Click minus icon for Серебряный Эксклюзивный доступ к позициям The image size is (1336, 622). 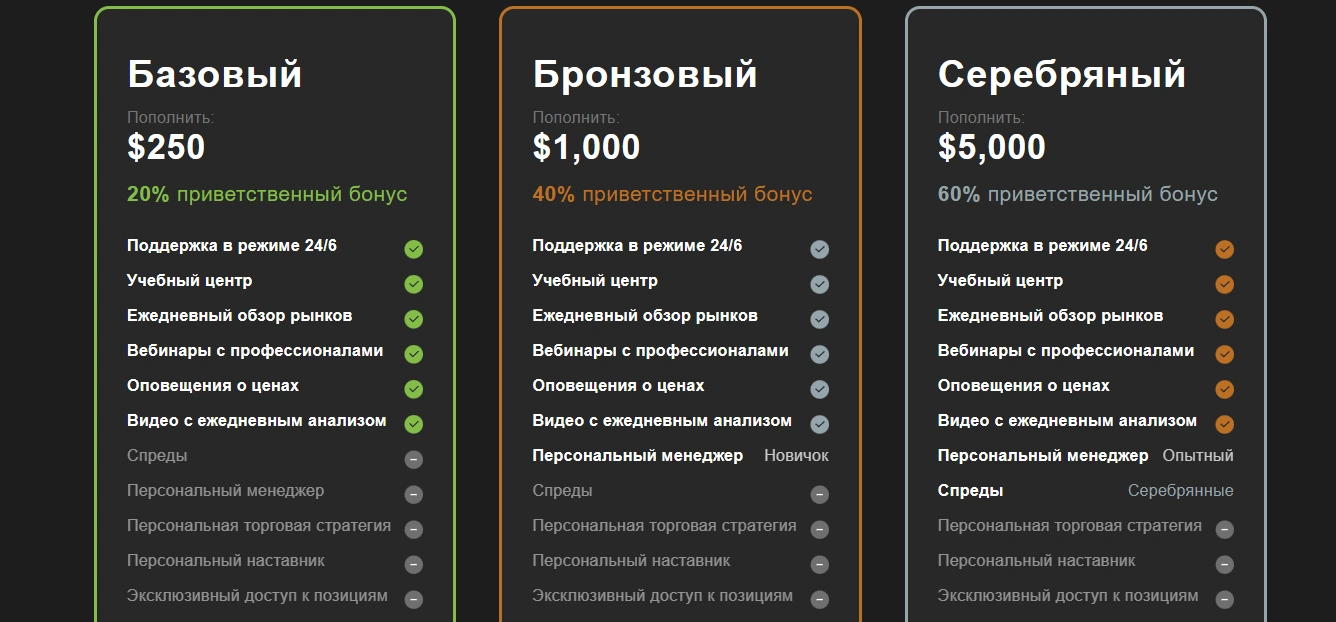coord(1225,599)
